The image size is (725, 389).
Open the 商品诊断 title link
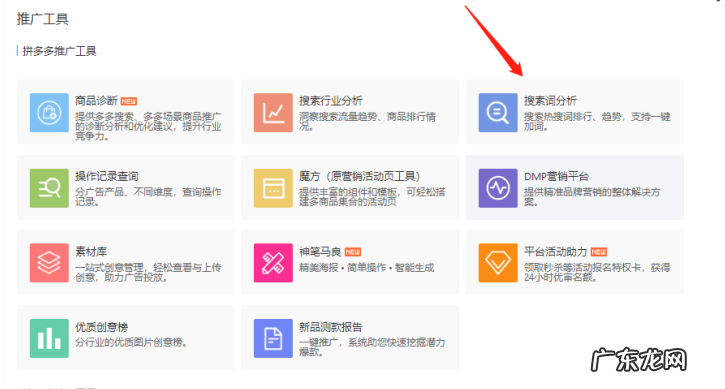96,101
